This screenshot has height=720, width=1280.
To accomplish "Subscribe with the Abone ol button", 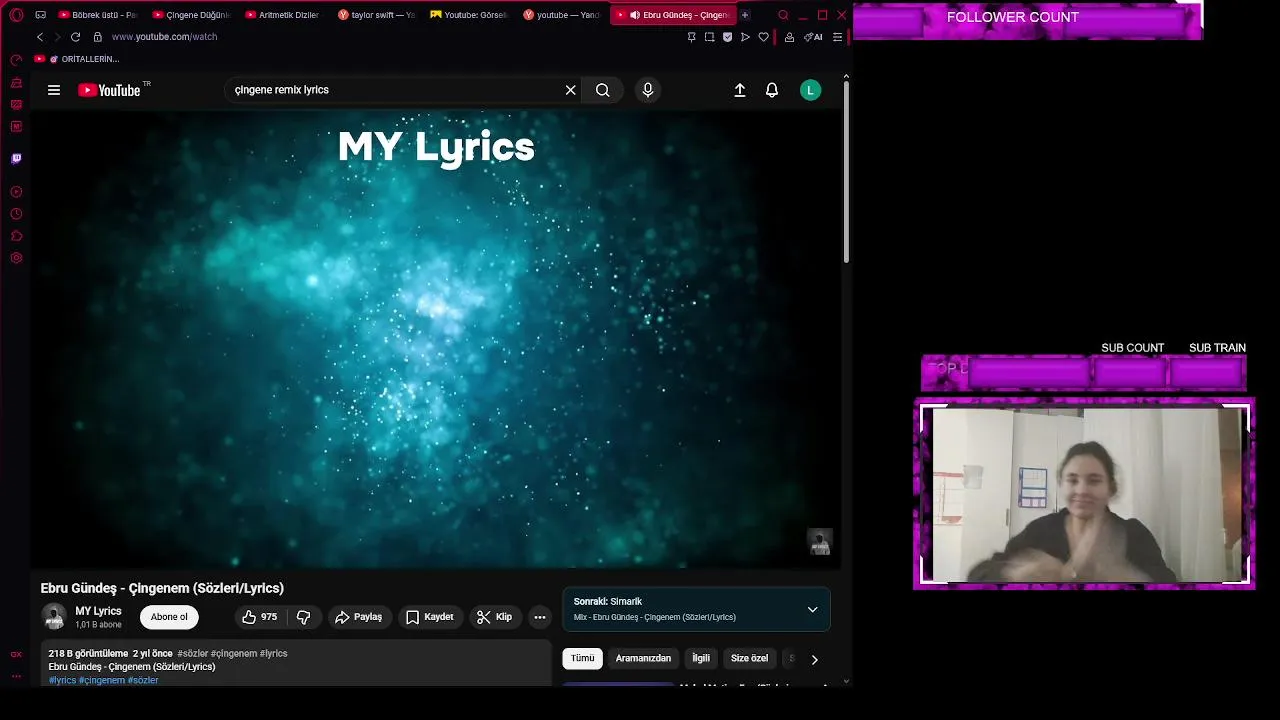I will (169, 617).
